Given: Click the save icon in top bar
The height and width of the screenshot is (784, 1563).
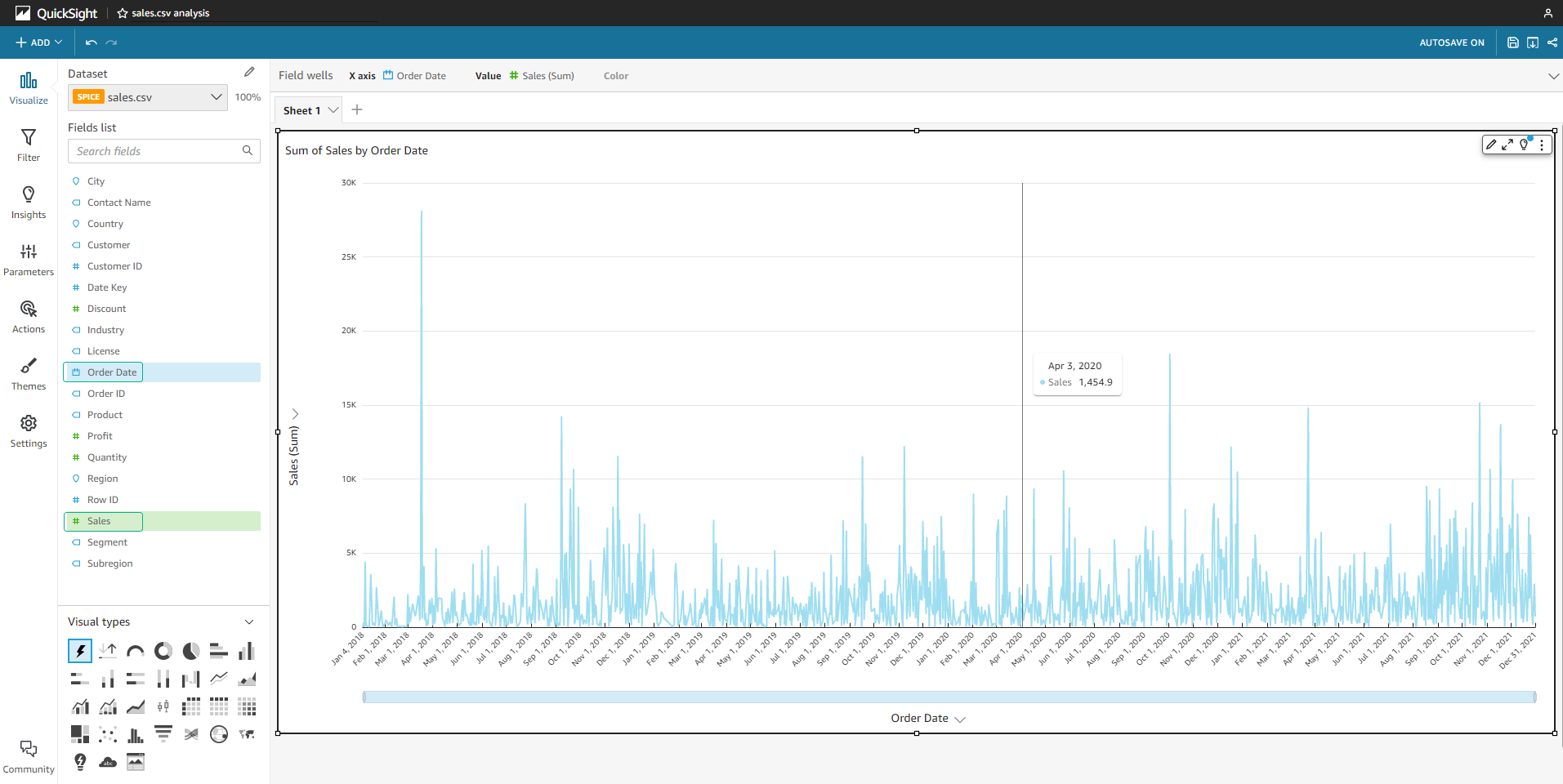Looking at the screenshot, I should tap(1513, 42).
